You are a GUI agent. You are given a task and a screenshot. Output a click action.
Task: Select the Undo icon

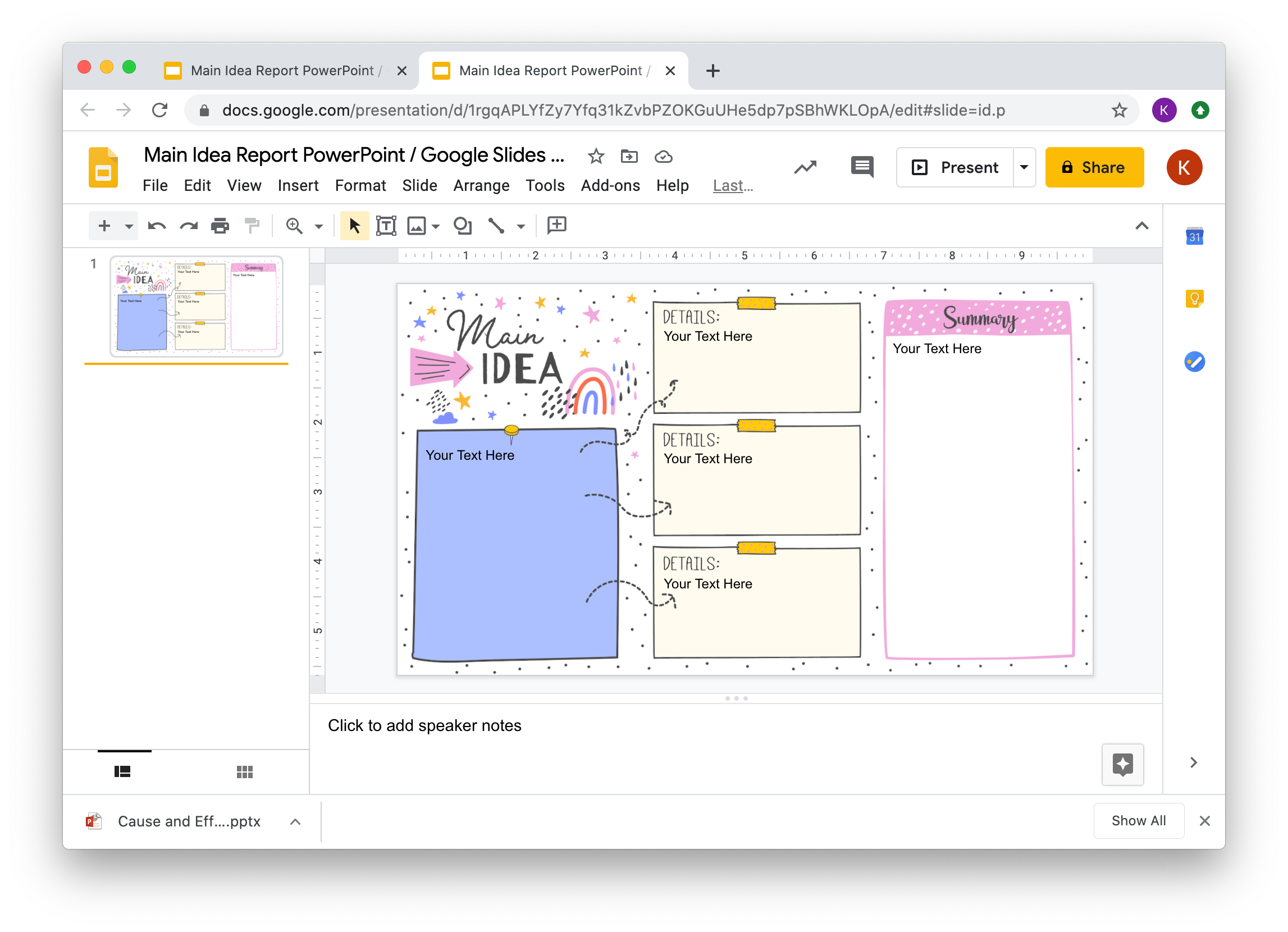[157, 226]
